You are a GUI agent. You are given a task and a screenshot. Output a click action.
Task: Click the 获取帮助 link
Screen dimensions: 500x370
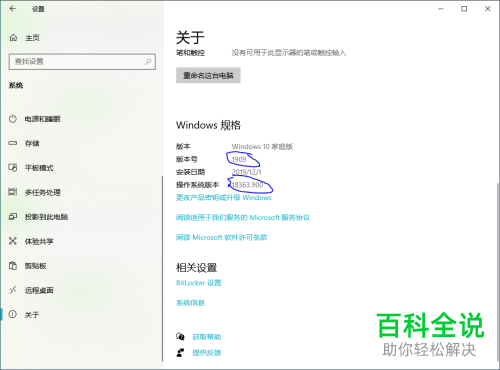pos(207,337)
